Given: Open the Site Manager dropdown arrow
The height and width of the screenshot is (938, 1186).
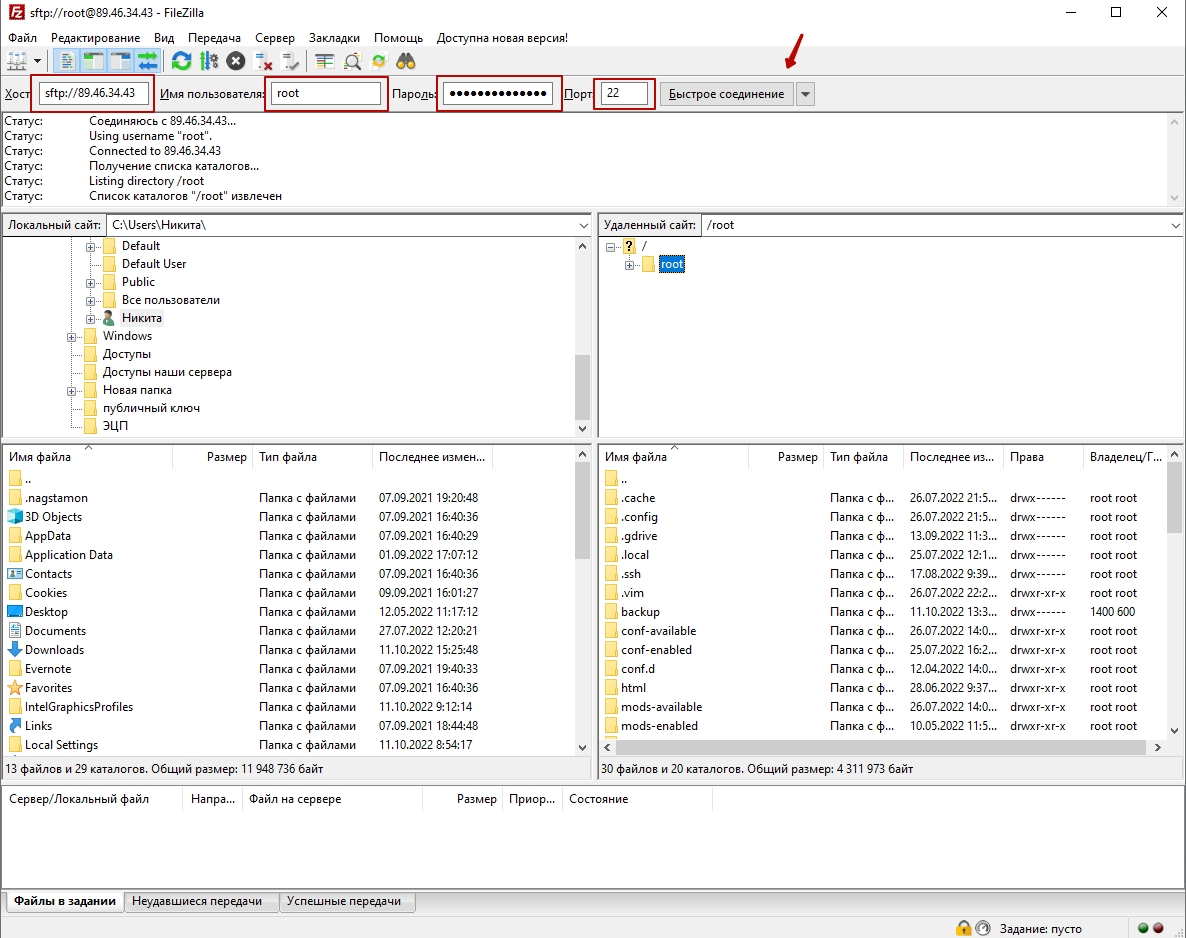Looking at the screenshot, I should (37, 61).
